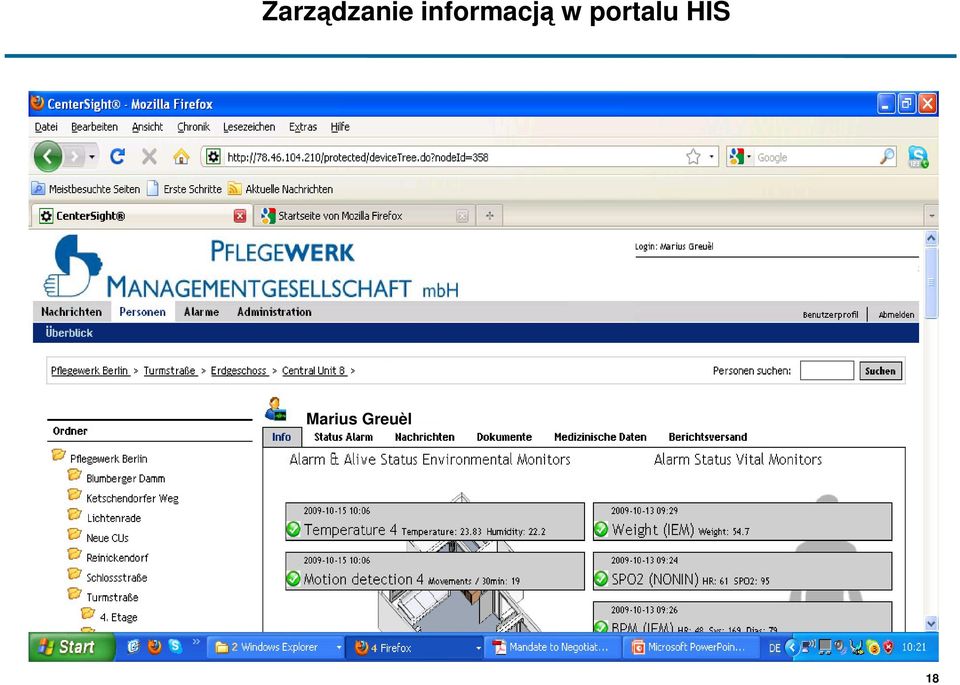The image size is (960, 685).
Task: Open Blumberger Damm folder
Action: coord(117,478)
